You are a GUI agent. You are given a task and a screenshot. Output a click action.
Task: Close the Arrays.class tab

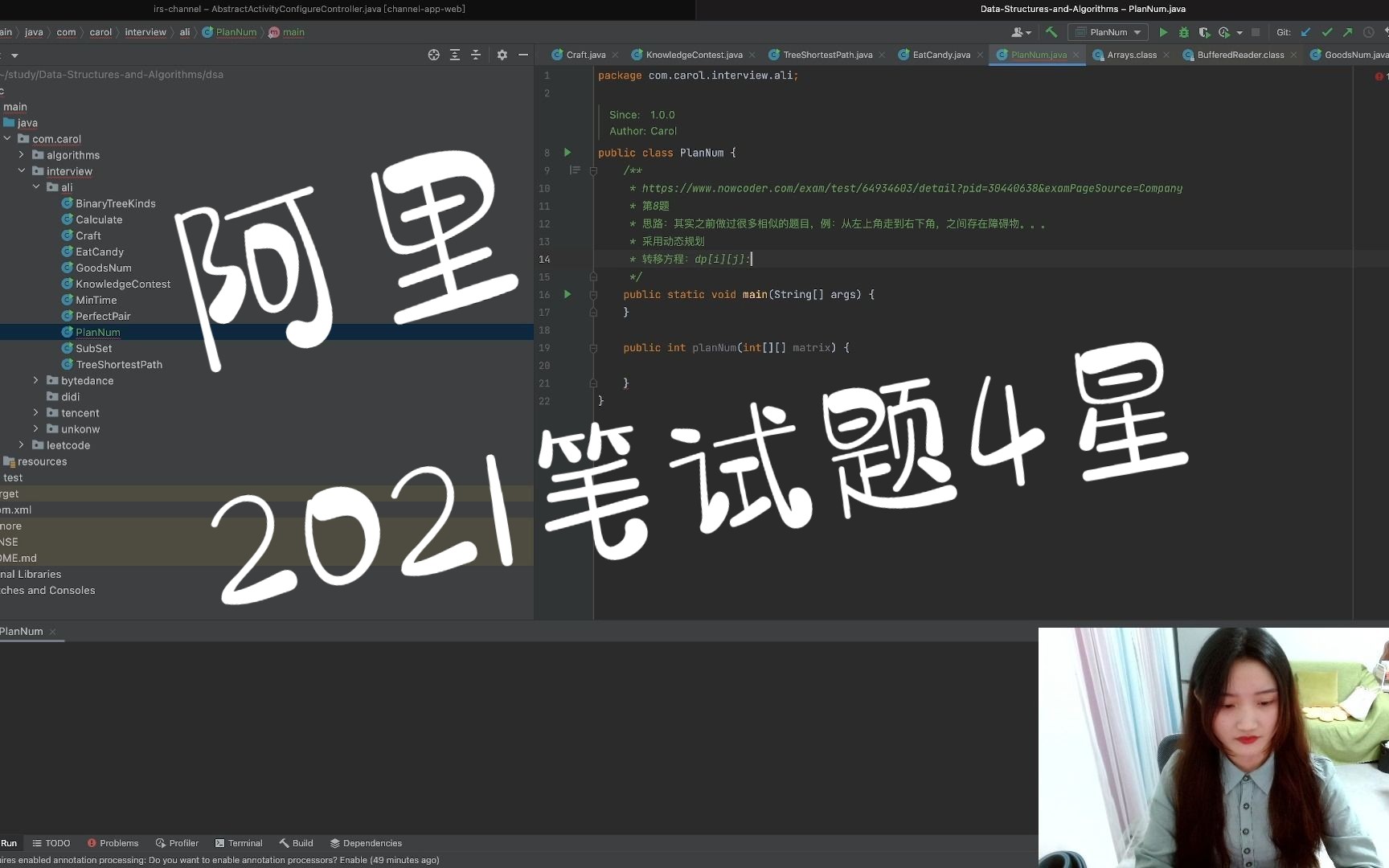click(x=1166, y=55)
